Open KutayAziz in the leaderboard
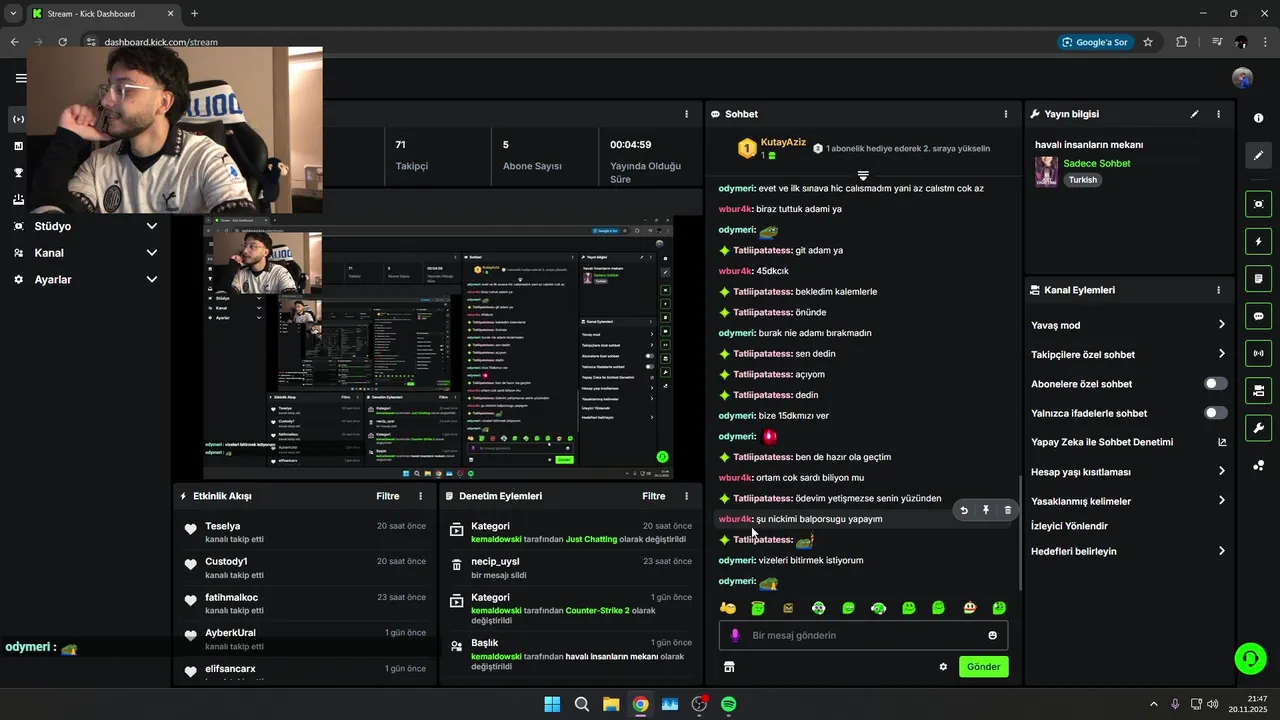The width and height of the screenshot is (1280, 720). point(783,143)
